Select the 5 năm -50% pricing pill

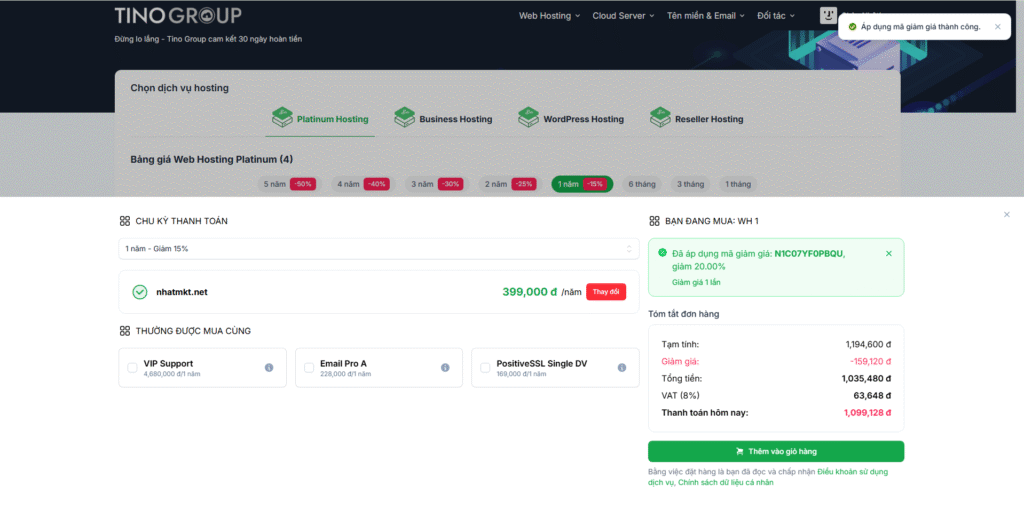[x=288, y=184]
